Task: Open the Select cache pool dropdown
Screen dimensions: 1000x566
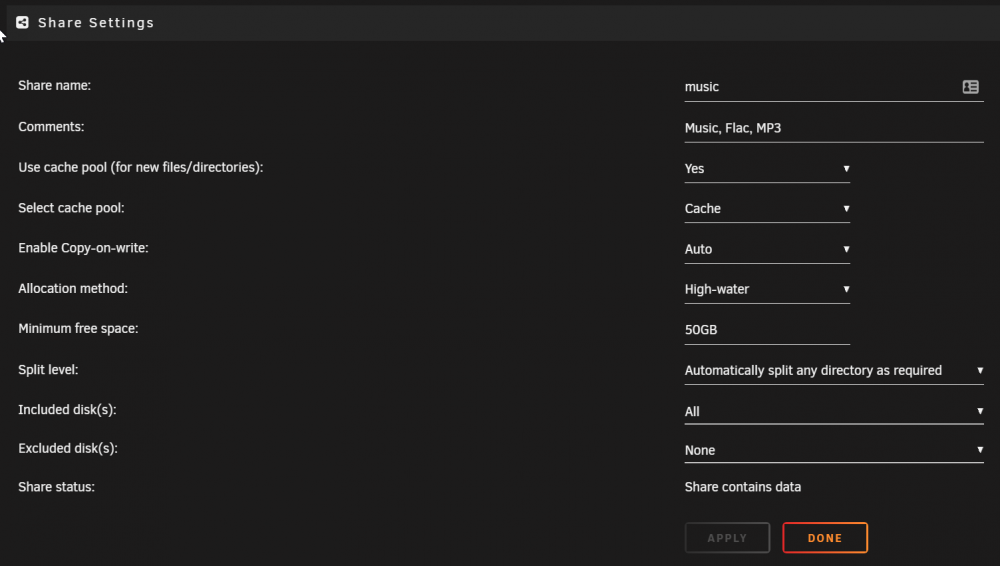Action: point(767,209)
